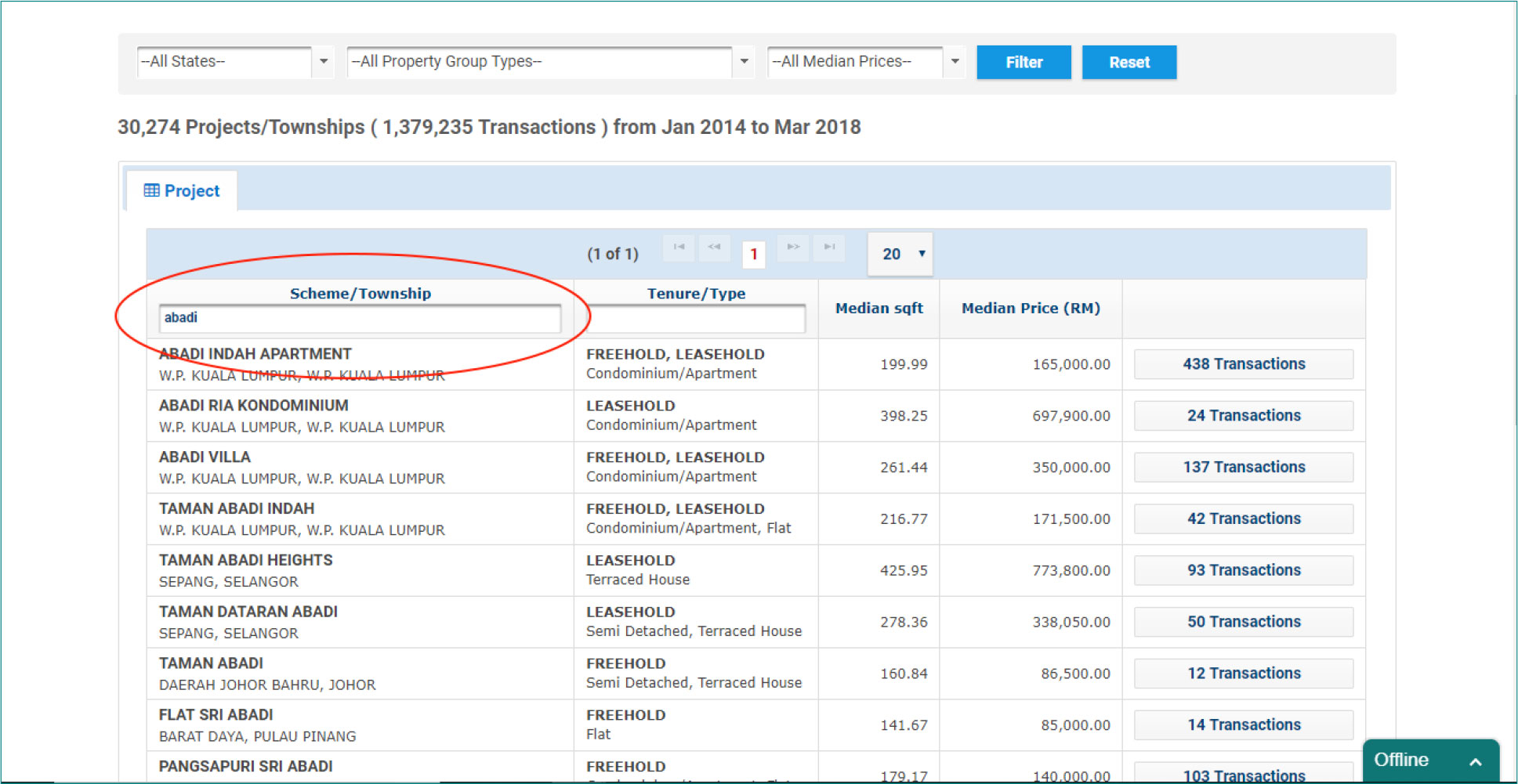Open 42 Transactions for Taman Abadi Indah
This screenshot has height=784, width=1518.
coord(1244,518)
